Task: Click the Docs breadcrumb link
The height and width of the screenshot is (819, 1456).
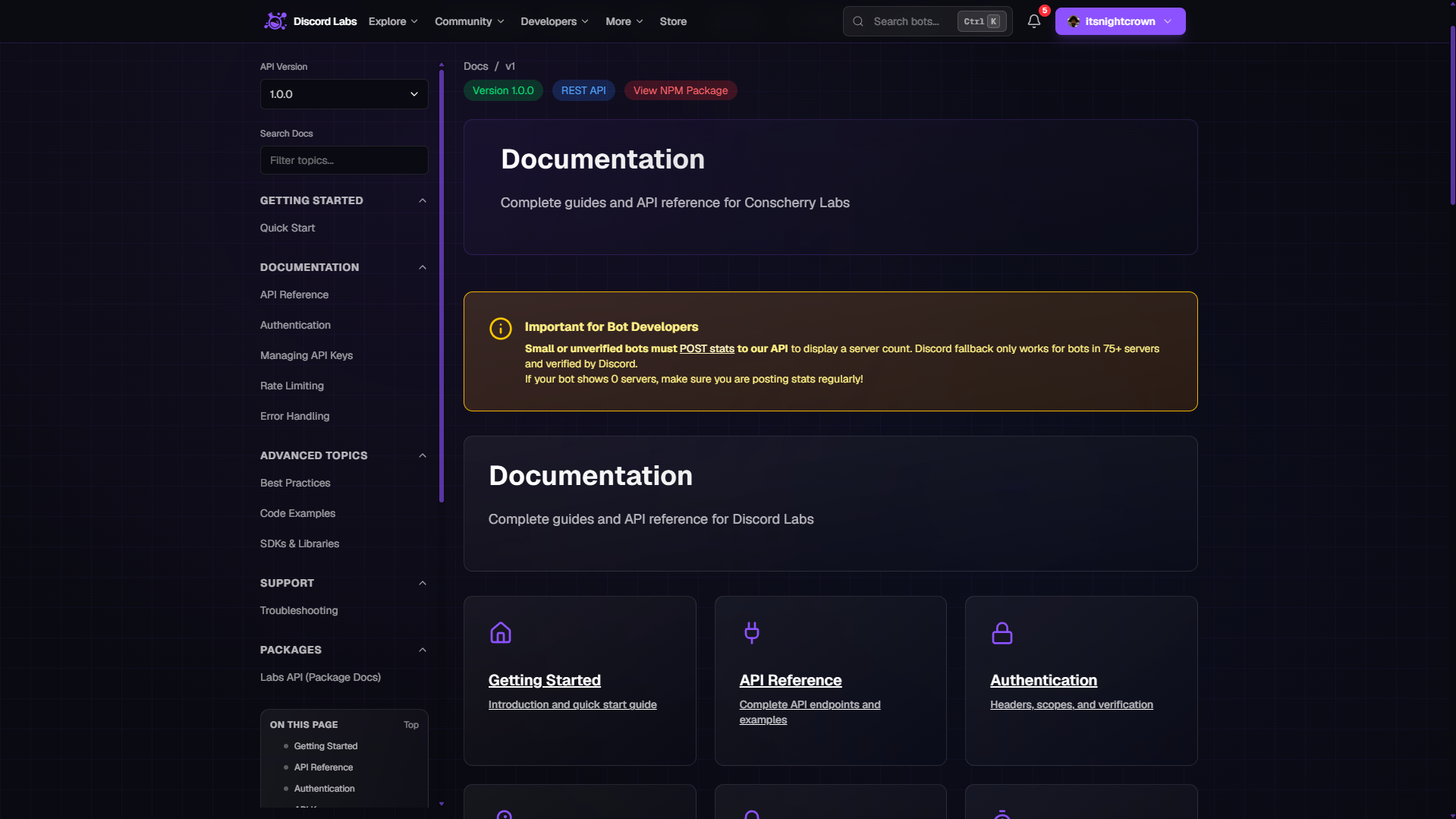Action: [x=476, y=66]
